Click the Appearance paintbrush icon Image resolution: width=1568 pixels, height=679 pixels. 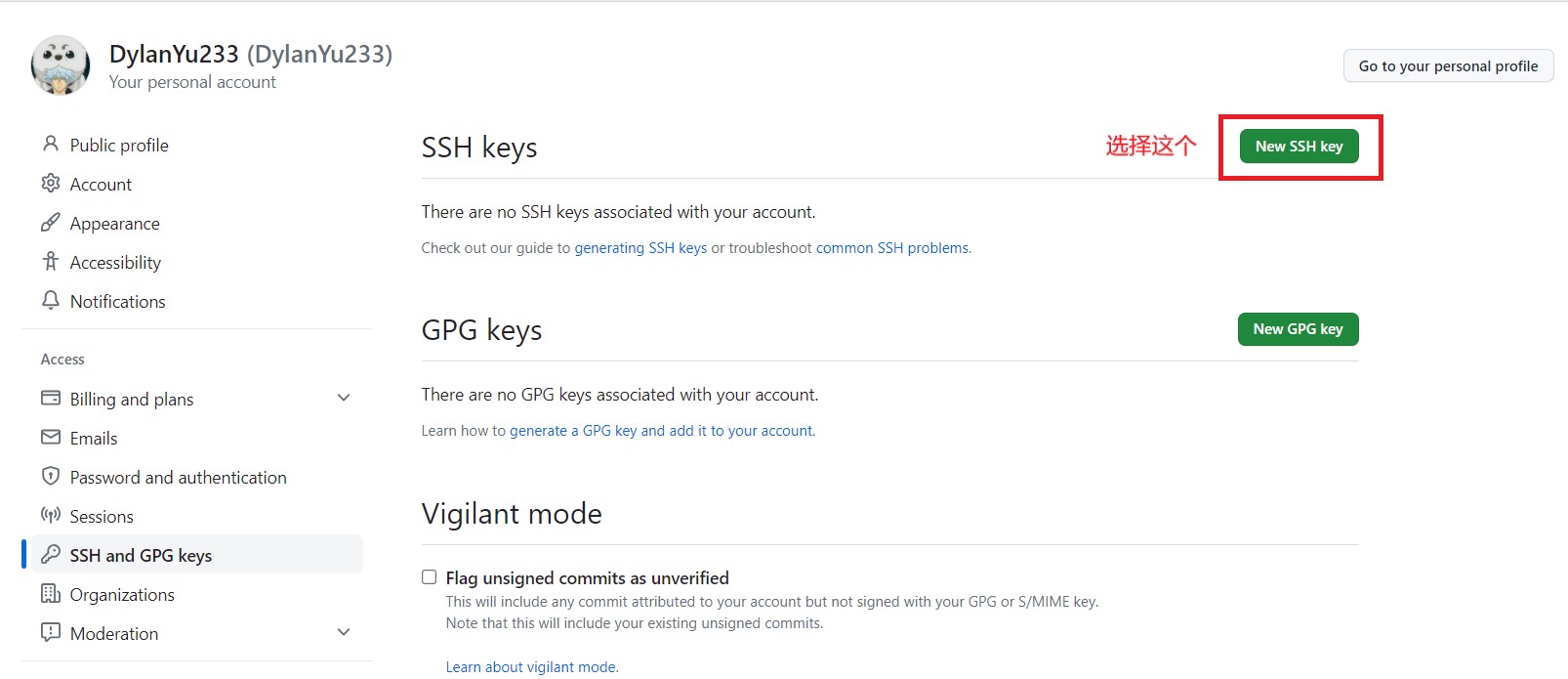51,223
